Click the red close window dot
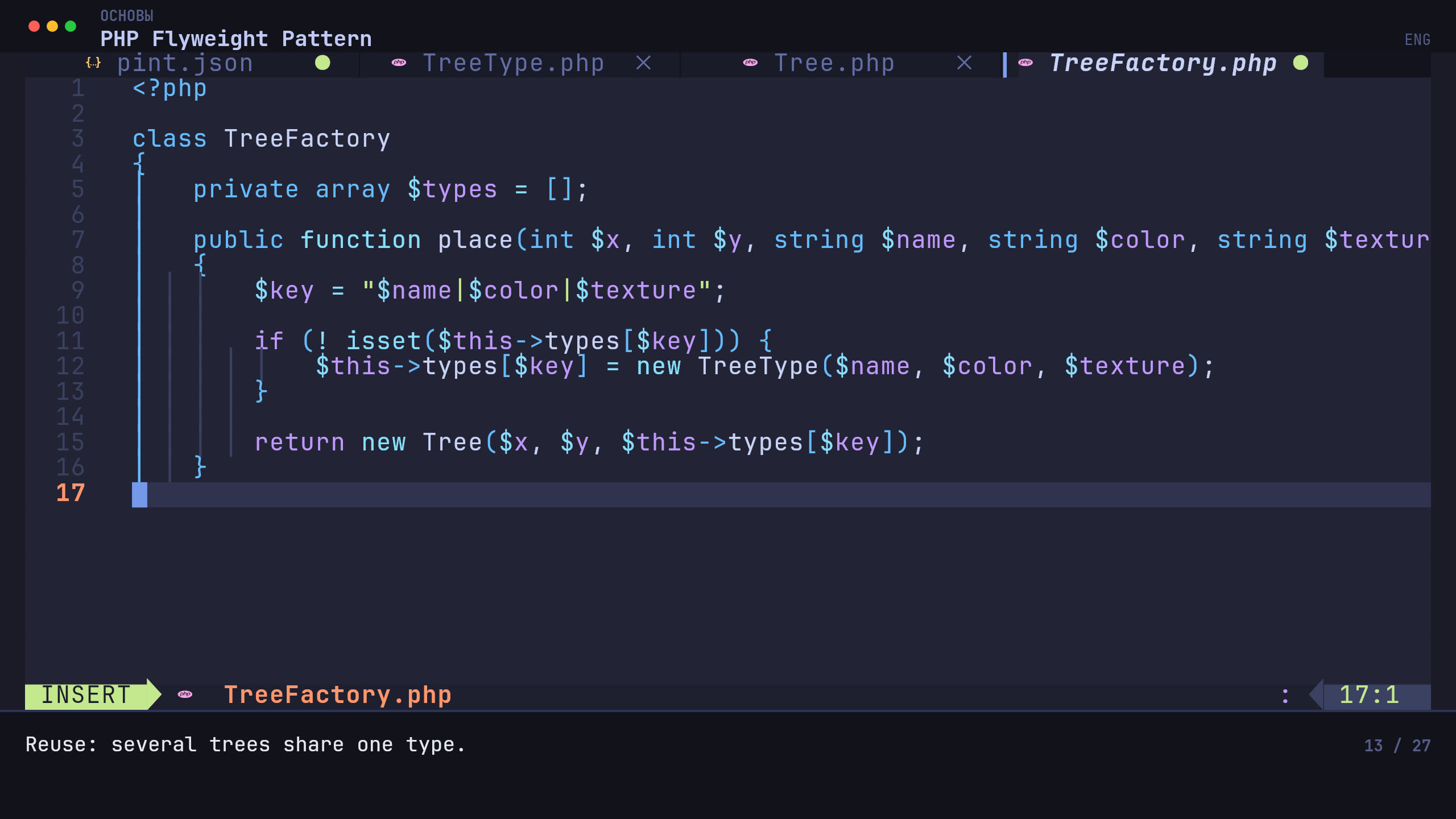The width and height of the screenshot is (1456, 819). click(x=34, y=26)
